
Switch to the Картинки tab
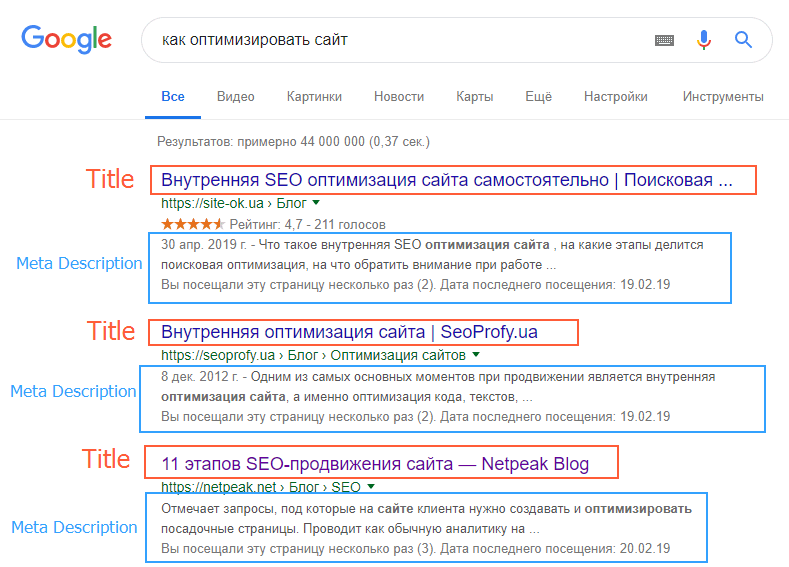(x=314, y=97)
